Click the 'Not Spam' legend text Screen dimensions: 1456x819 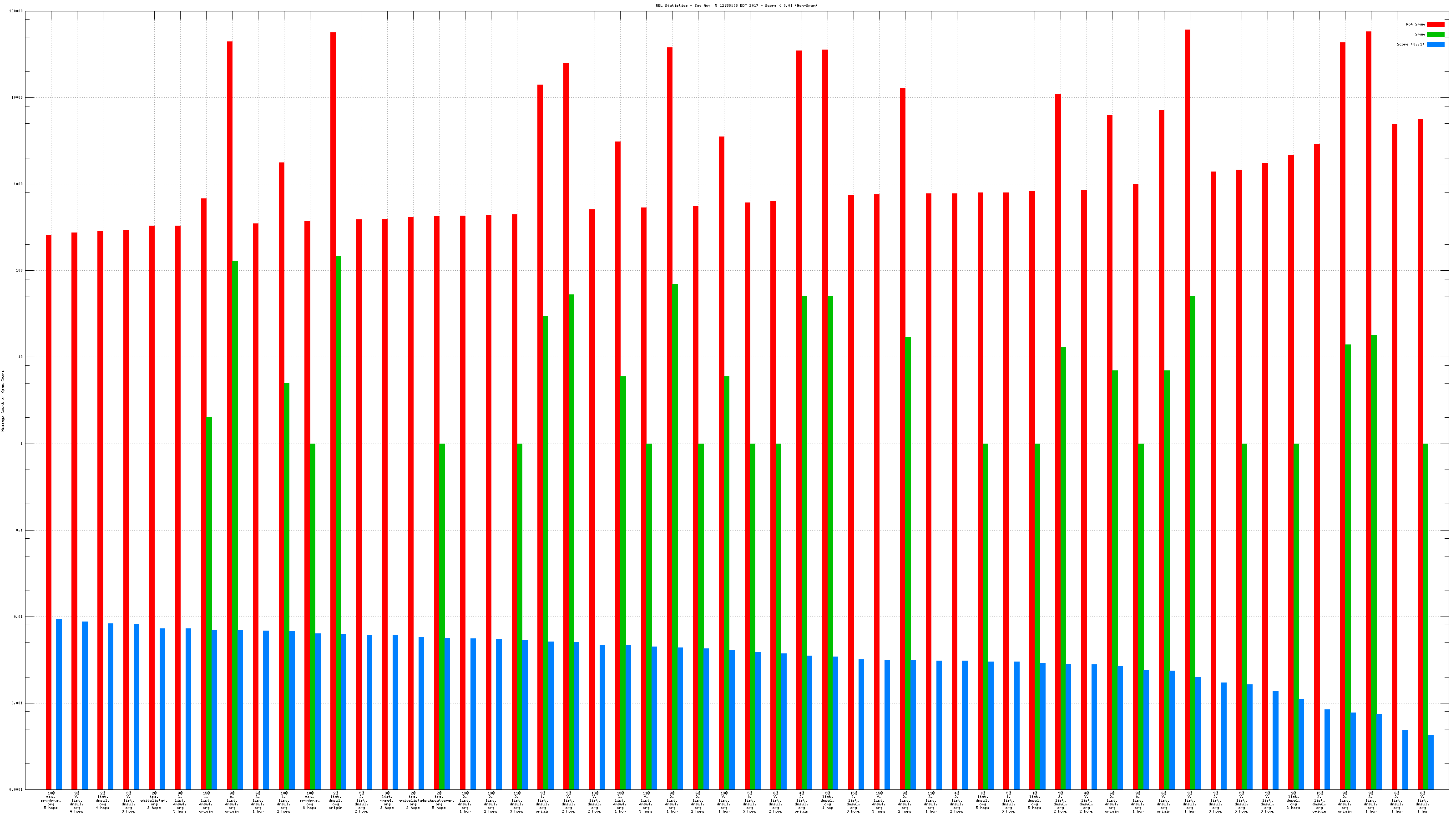coord(1416,24)
